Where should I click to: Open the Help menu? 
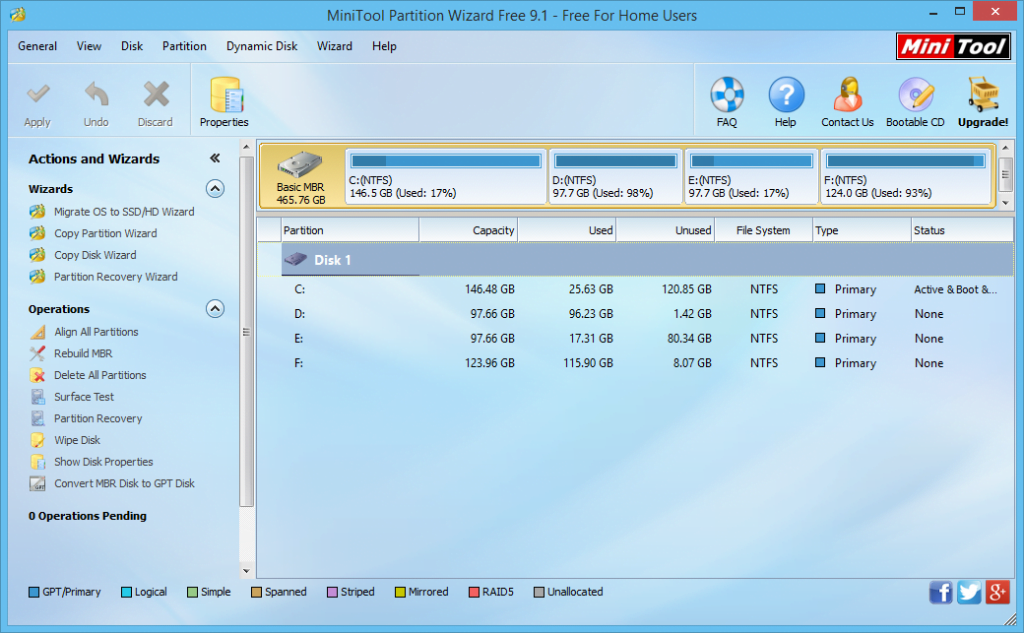point(384,46)
